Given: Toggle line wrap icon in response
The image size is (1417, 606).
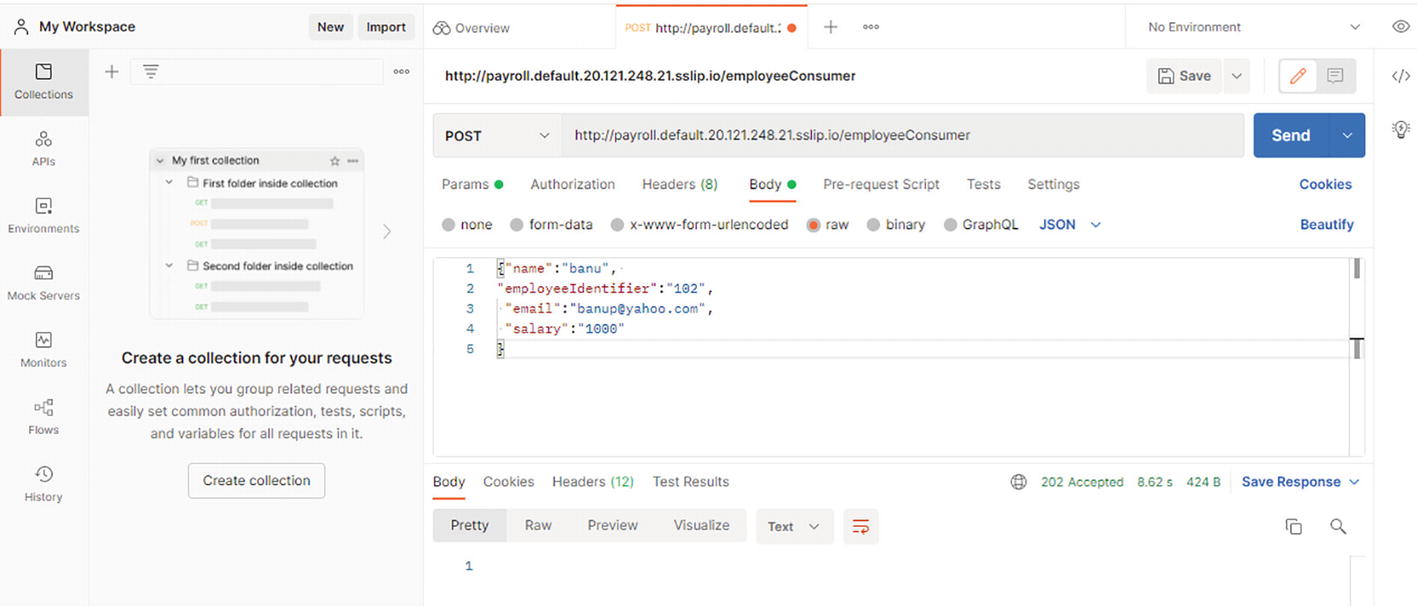Looking at the screenshot, I should (860, 526).
